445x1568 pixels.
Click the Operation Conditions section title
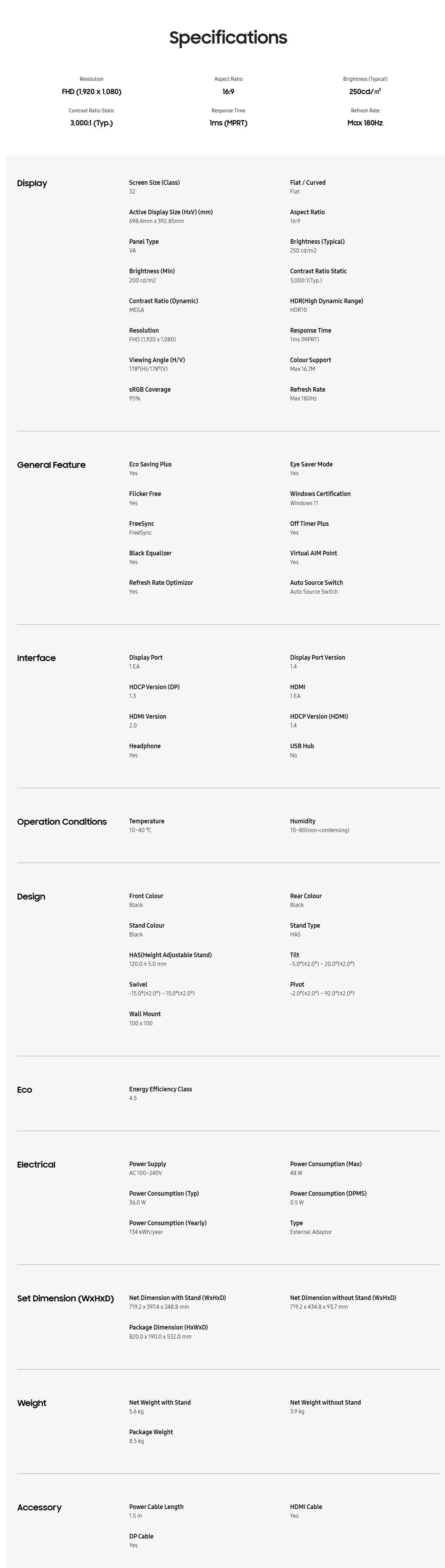(x=62, y=822)
